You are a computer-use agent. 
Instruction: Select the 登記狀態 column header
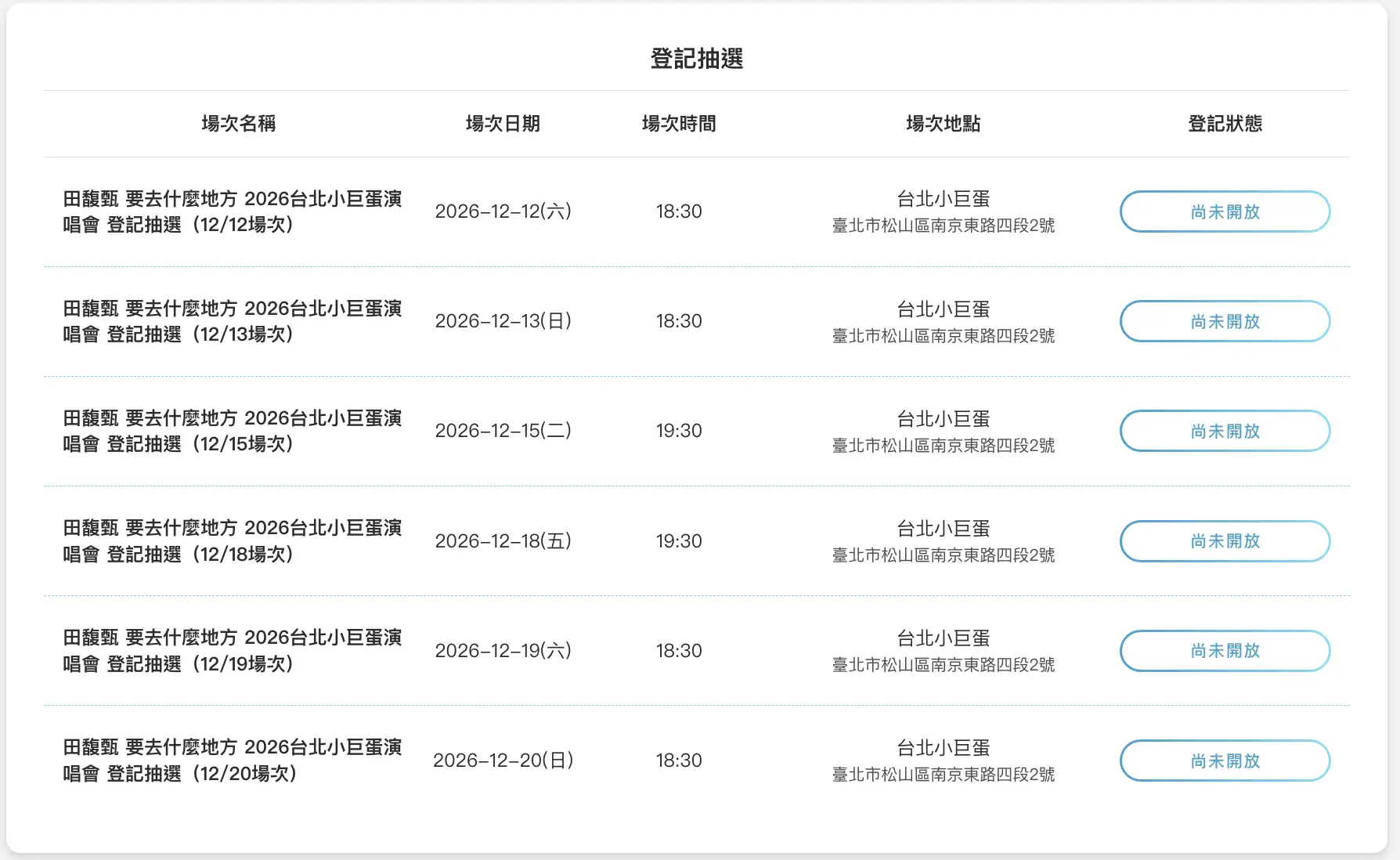[x=1225, y=124]
